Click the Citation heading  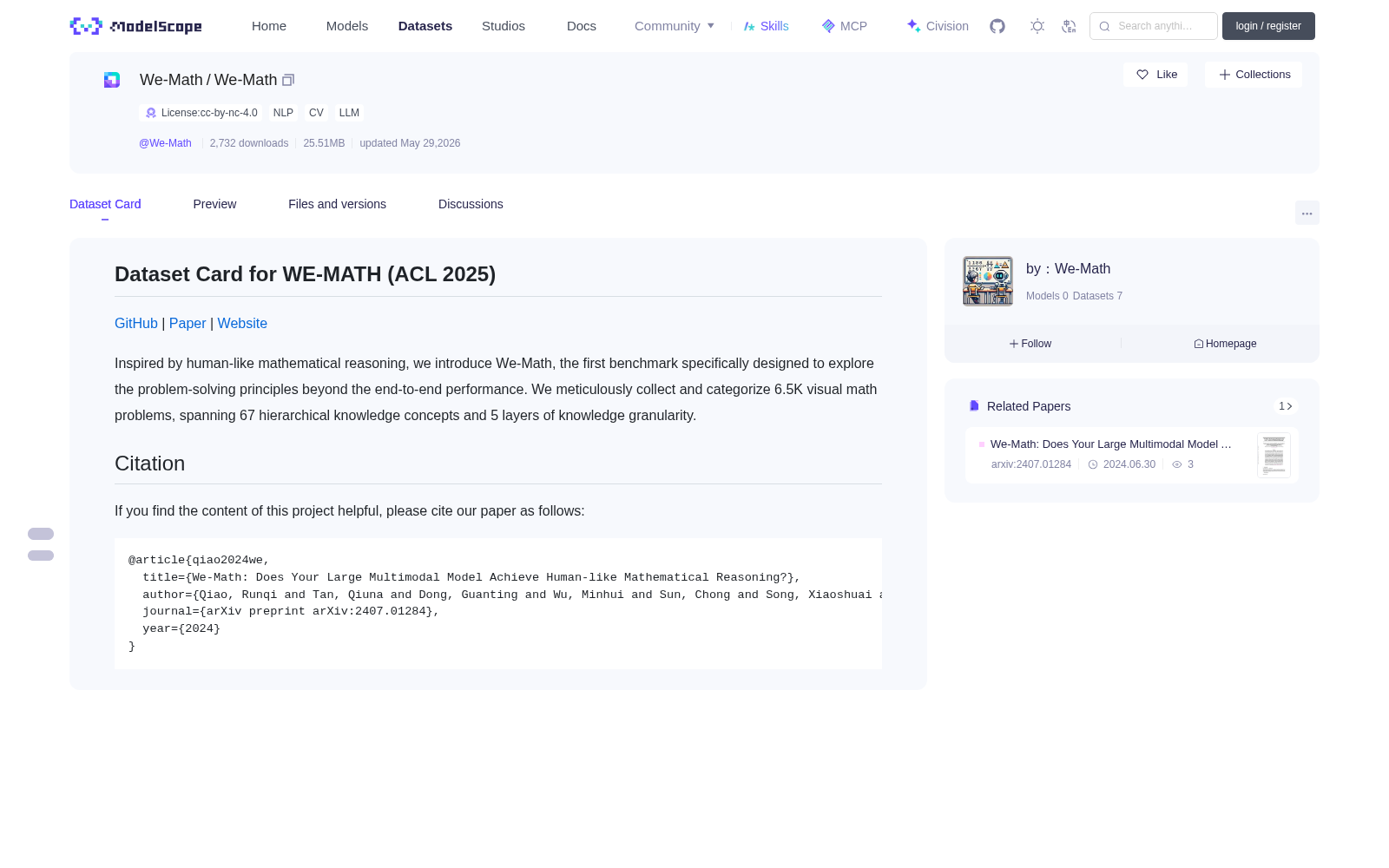(150, 464)
